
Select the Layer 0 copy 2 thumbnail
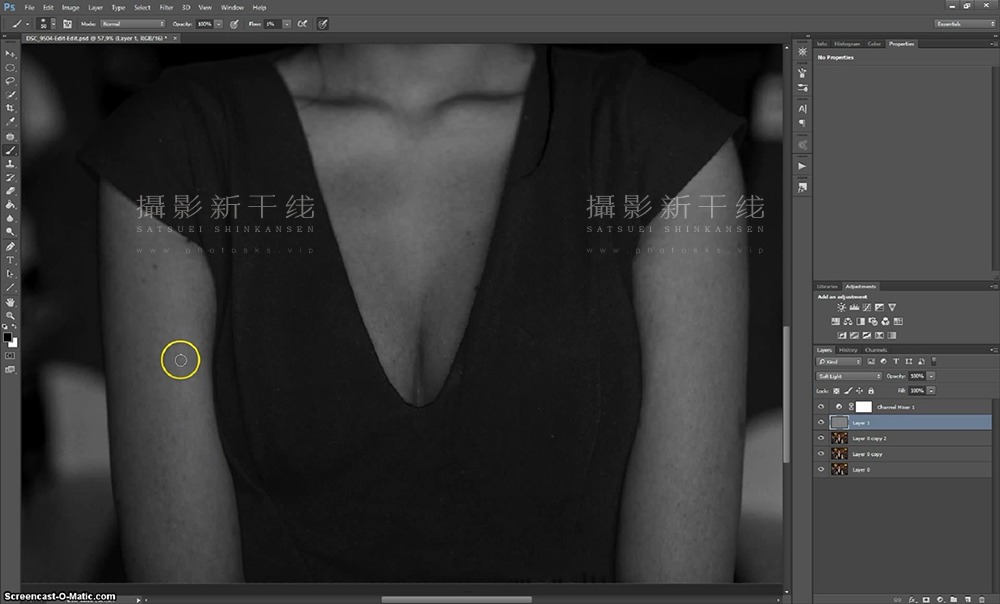point(839,438)
